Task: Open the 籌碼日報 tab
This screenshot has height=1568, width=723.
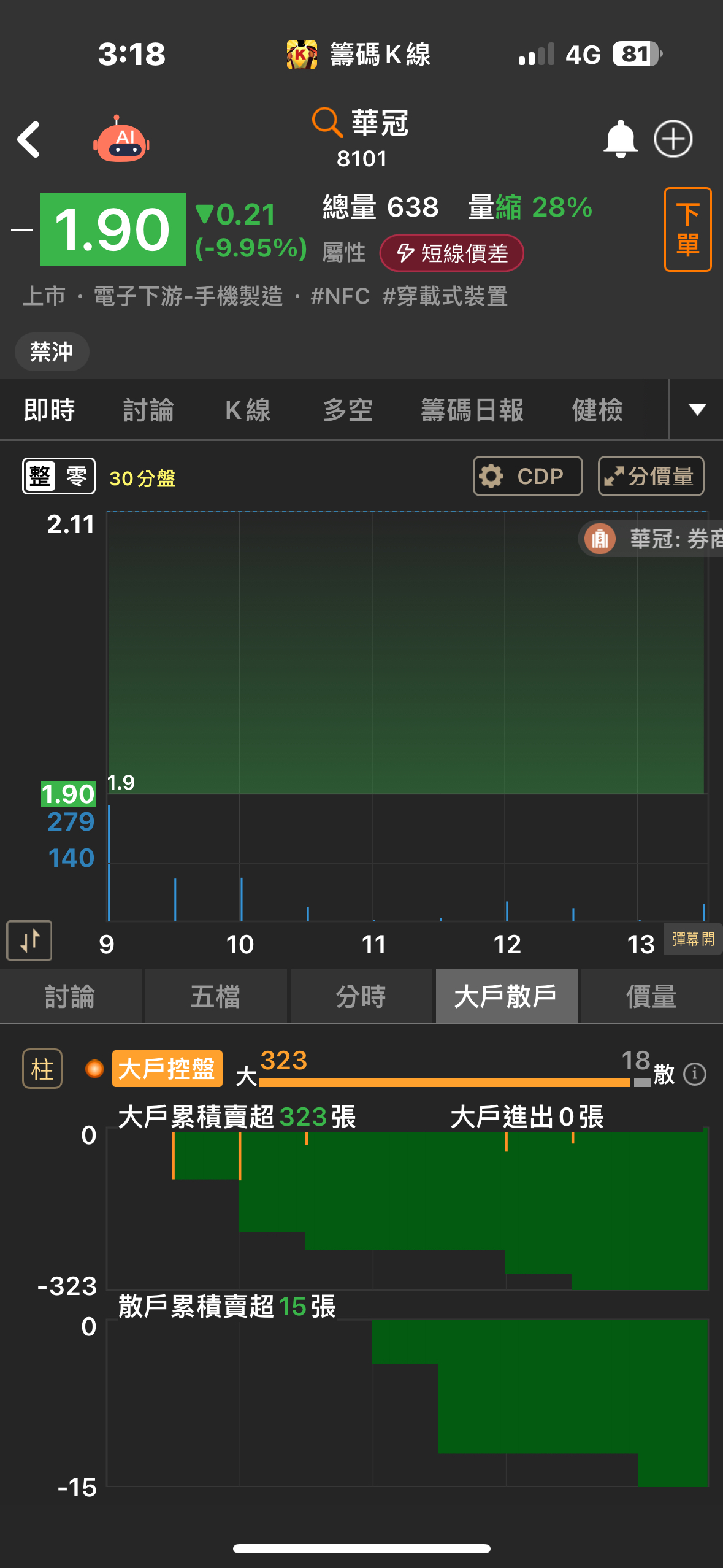Action: (472, 410)
